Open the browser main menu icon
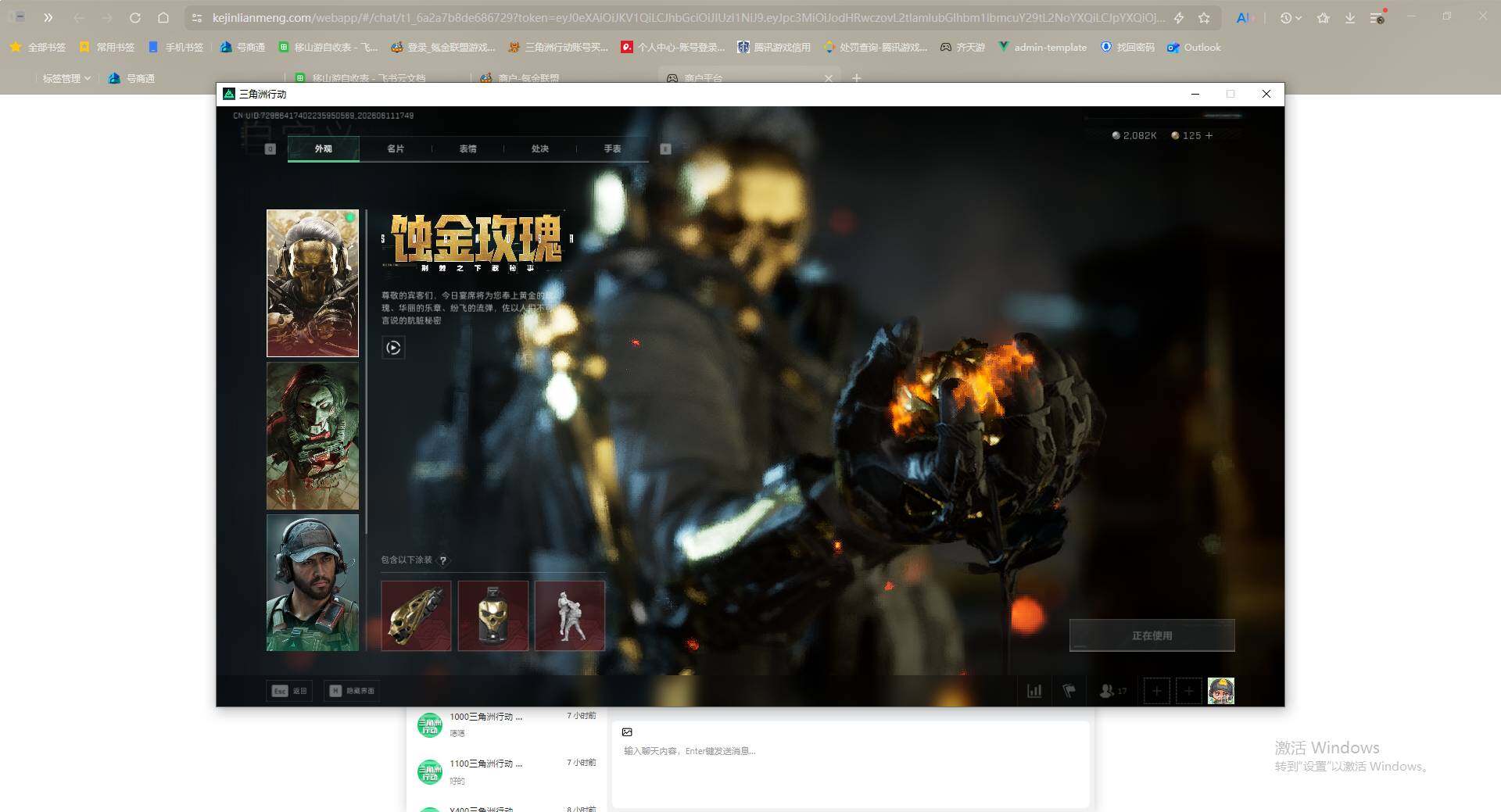 [1377, 17]
